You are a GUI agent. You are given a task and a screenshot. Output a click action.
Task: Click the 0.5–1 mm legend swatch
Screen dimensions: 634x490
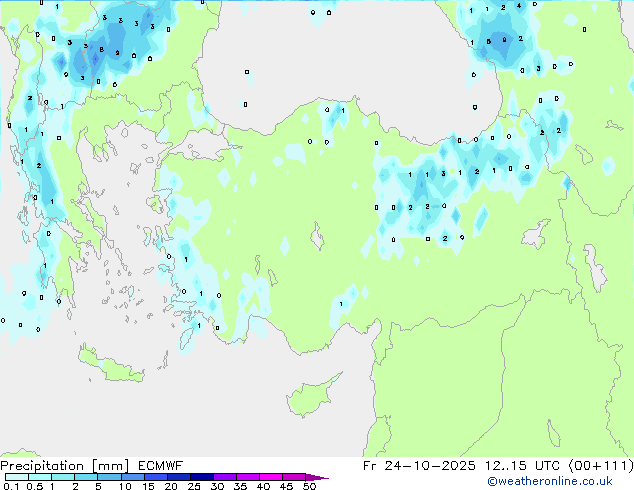[x=40, y=477]
